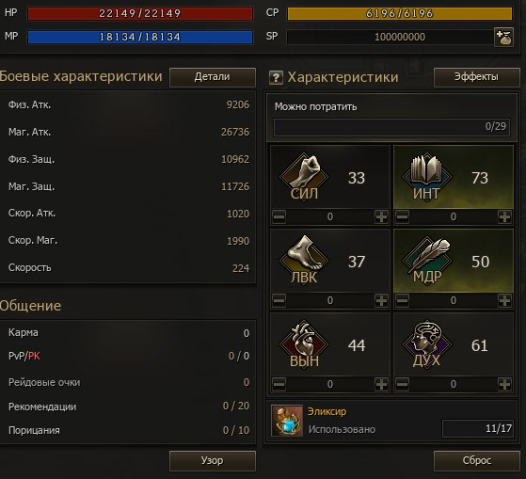
Task: Click the Сброс reset button
Action: click(x=477, y=461)
